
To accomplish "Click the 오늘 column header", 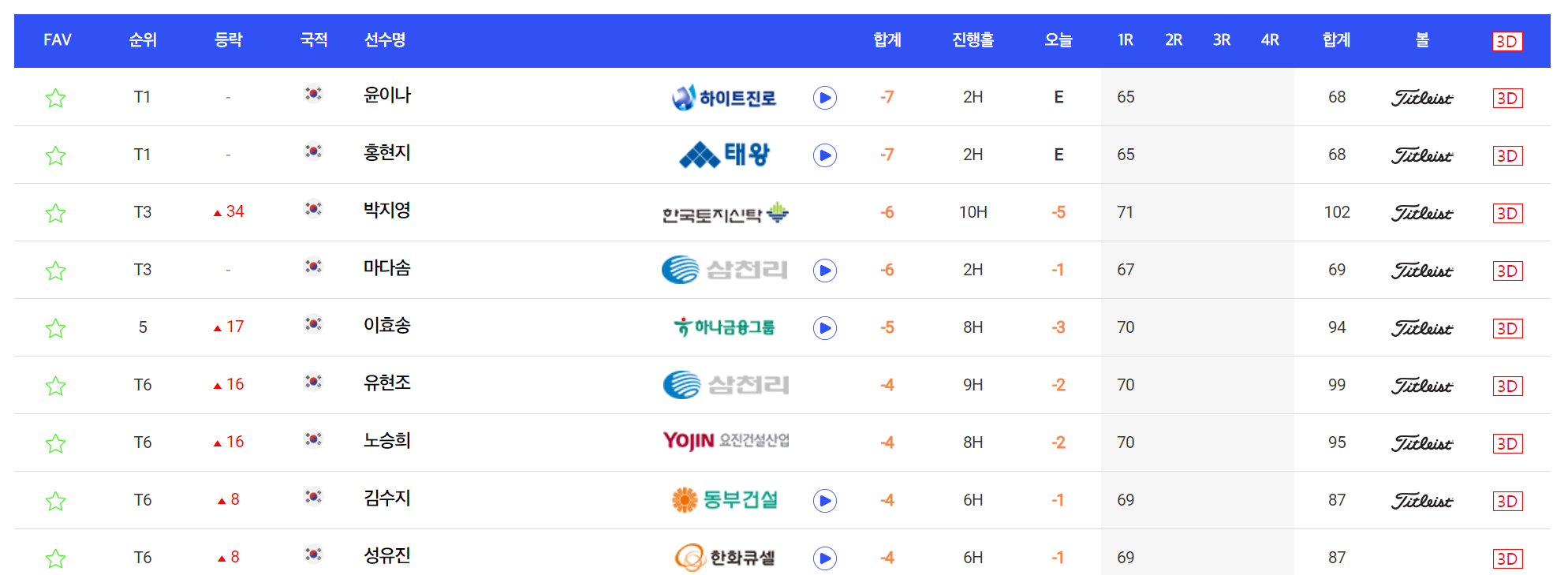I will [1058, 40].
